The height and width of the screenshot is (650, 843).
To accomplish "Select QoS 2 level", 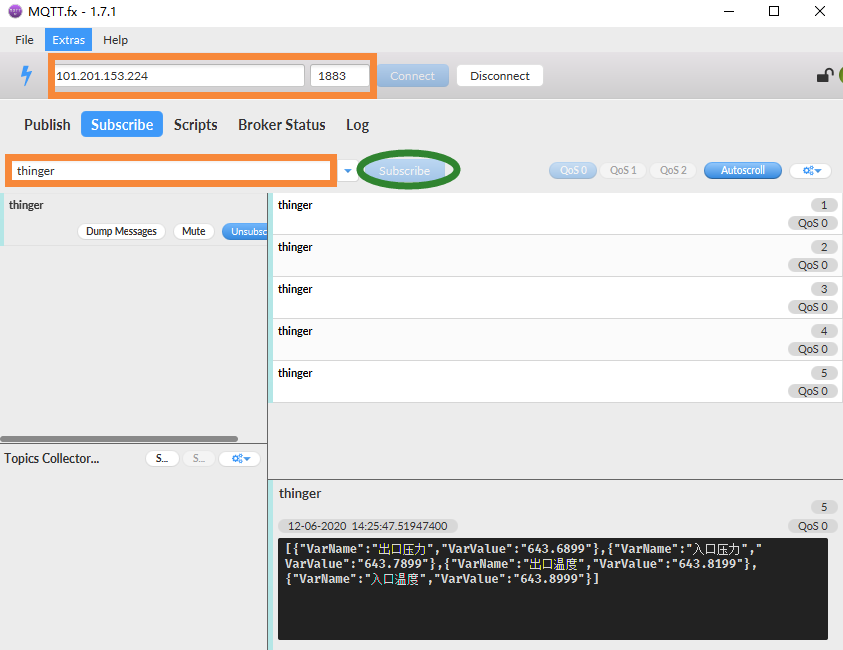I will point(673,170).
